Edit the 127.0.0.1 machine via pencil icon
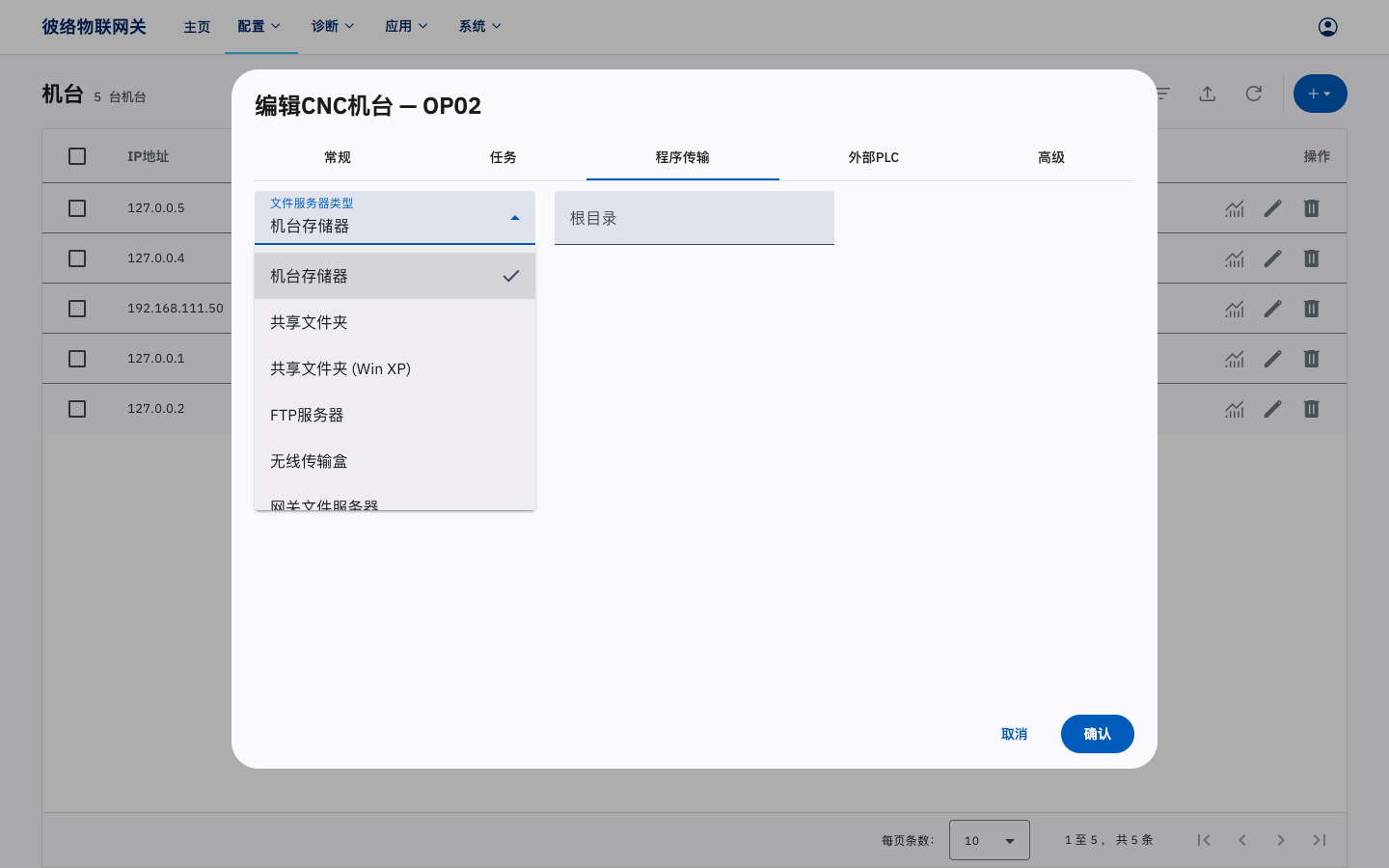 click(1273, 359)
